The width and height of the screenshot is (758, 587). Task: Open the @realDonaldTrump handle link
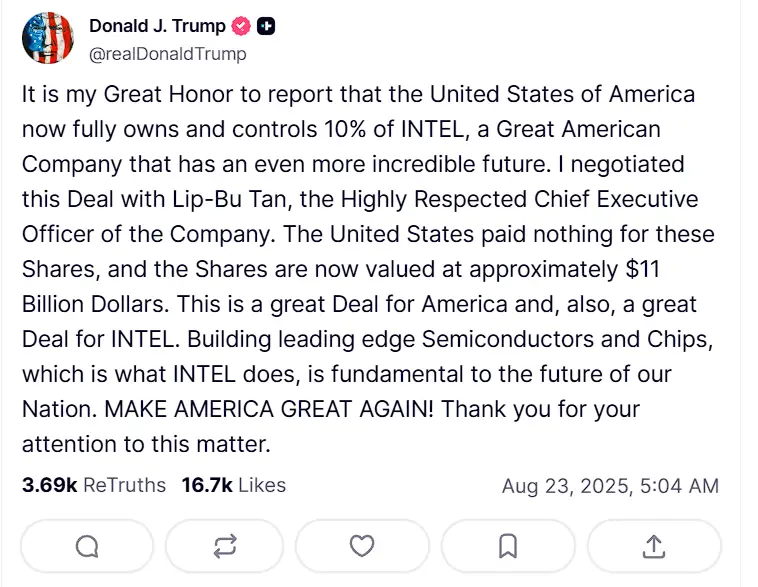click(168, 54)
